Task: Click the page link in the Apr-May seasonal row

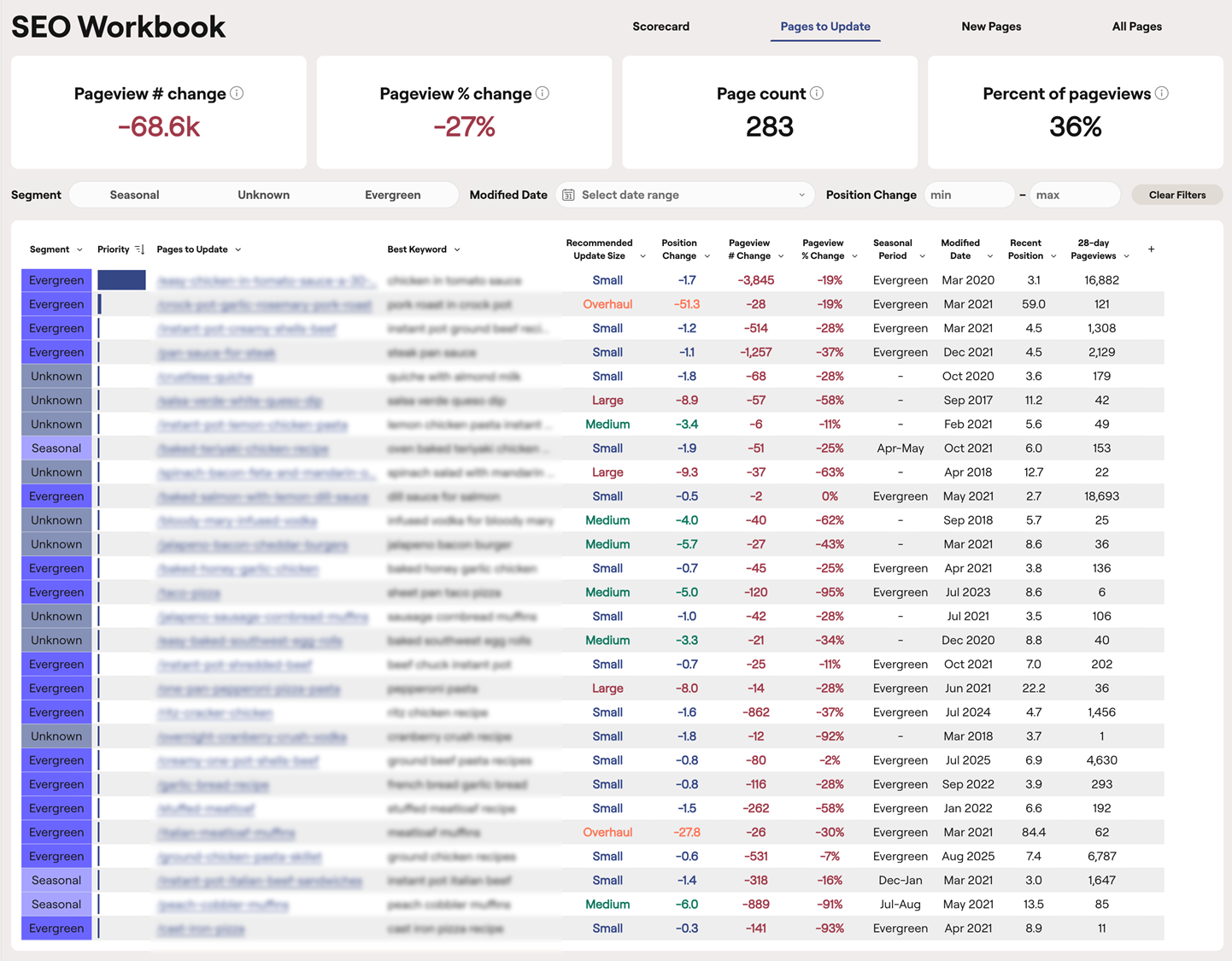Action: coord(243,448)
